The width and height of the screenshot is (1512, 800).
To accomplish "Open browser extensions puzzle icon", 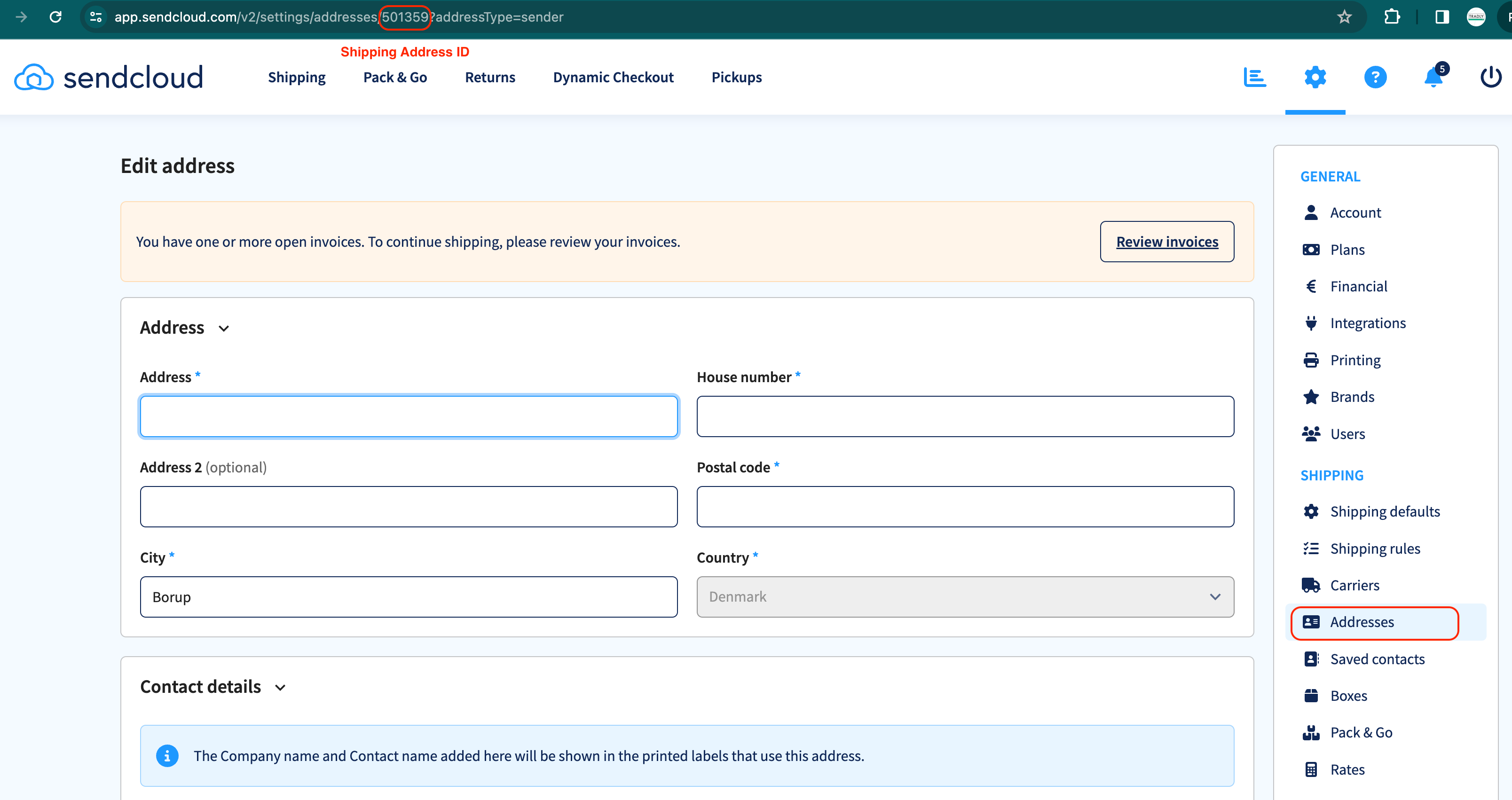I will pyautogui.click(x=1392, y=17).
